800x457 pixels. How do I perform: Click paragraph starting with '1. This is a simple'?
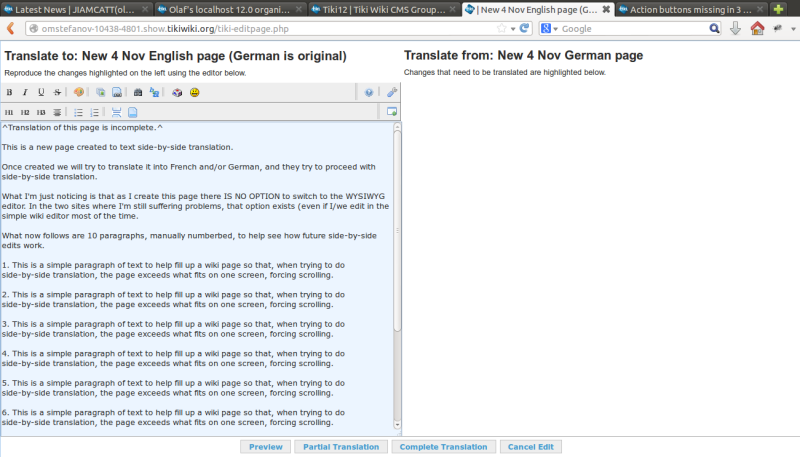(x=173, y=270)
